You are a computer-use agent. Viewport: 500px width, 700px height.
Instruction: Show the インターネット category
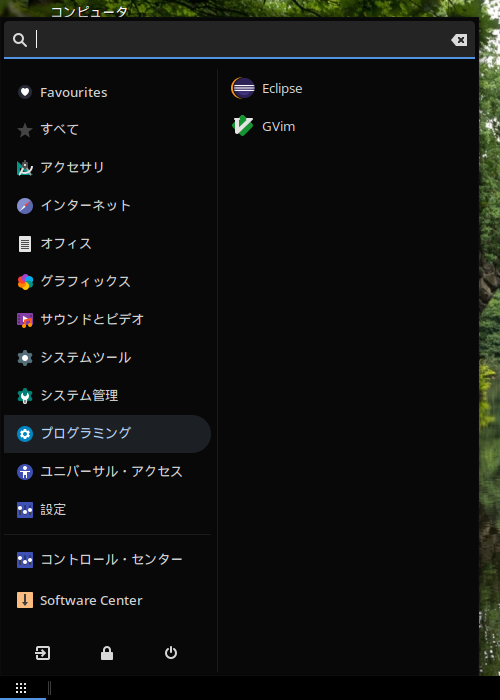click(x=107, y=206)
